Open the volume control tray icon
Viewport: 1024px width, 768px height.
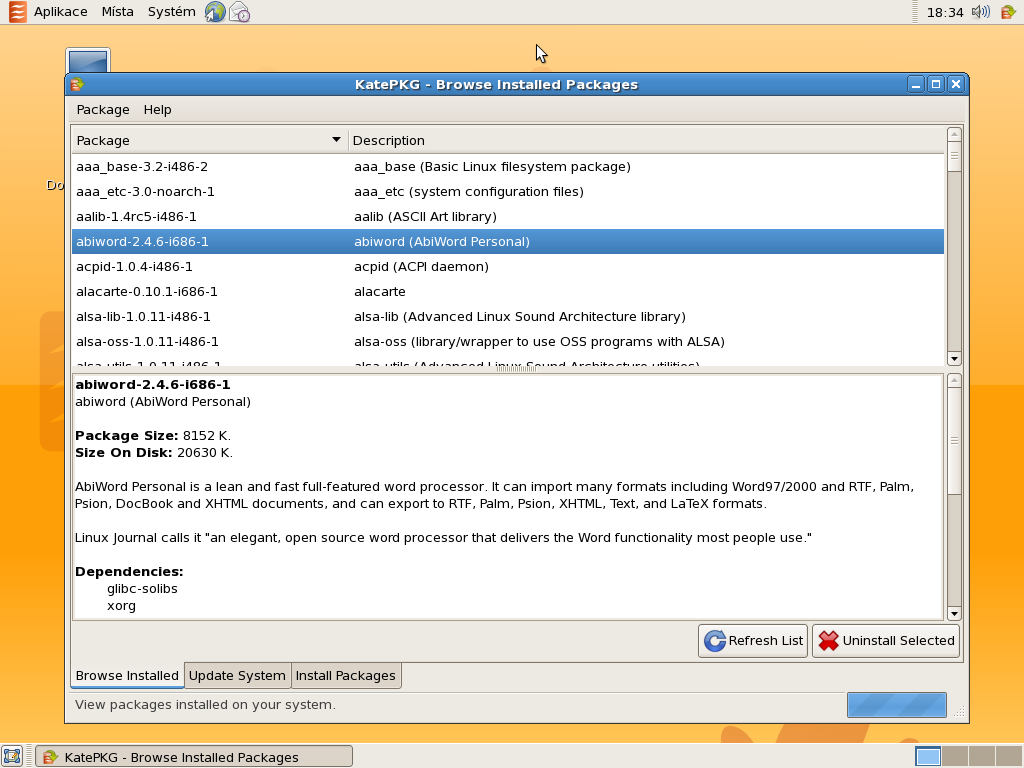click(x=981, y=12)
